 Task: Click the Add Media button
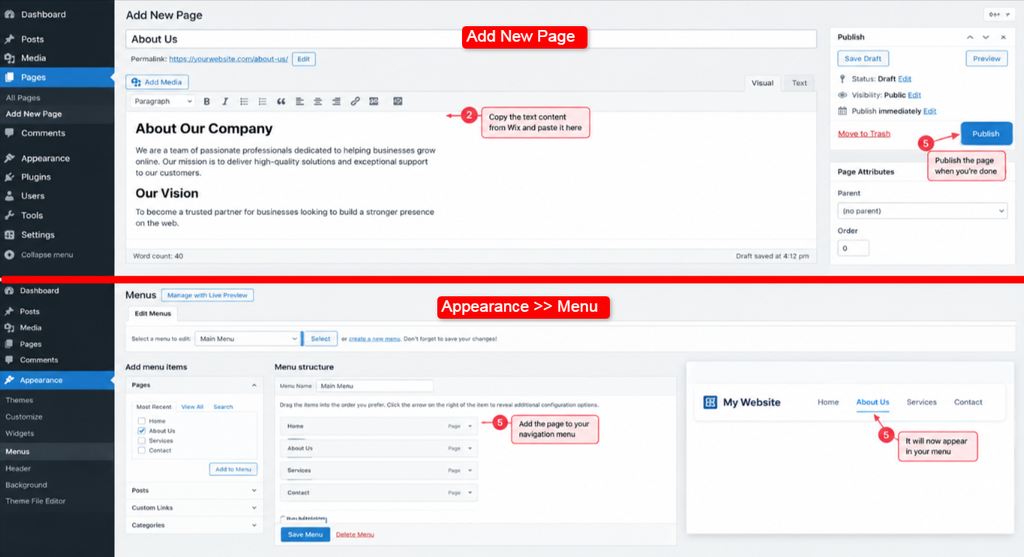(x=157, y=82)
